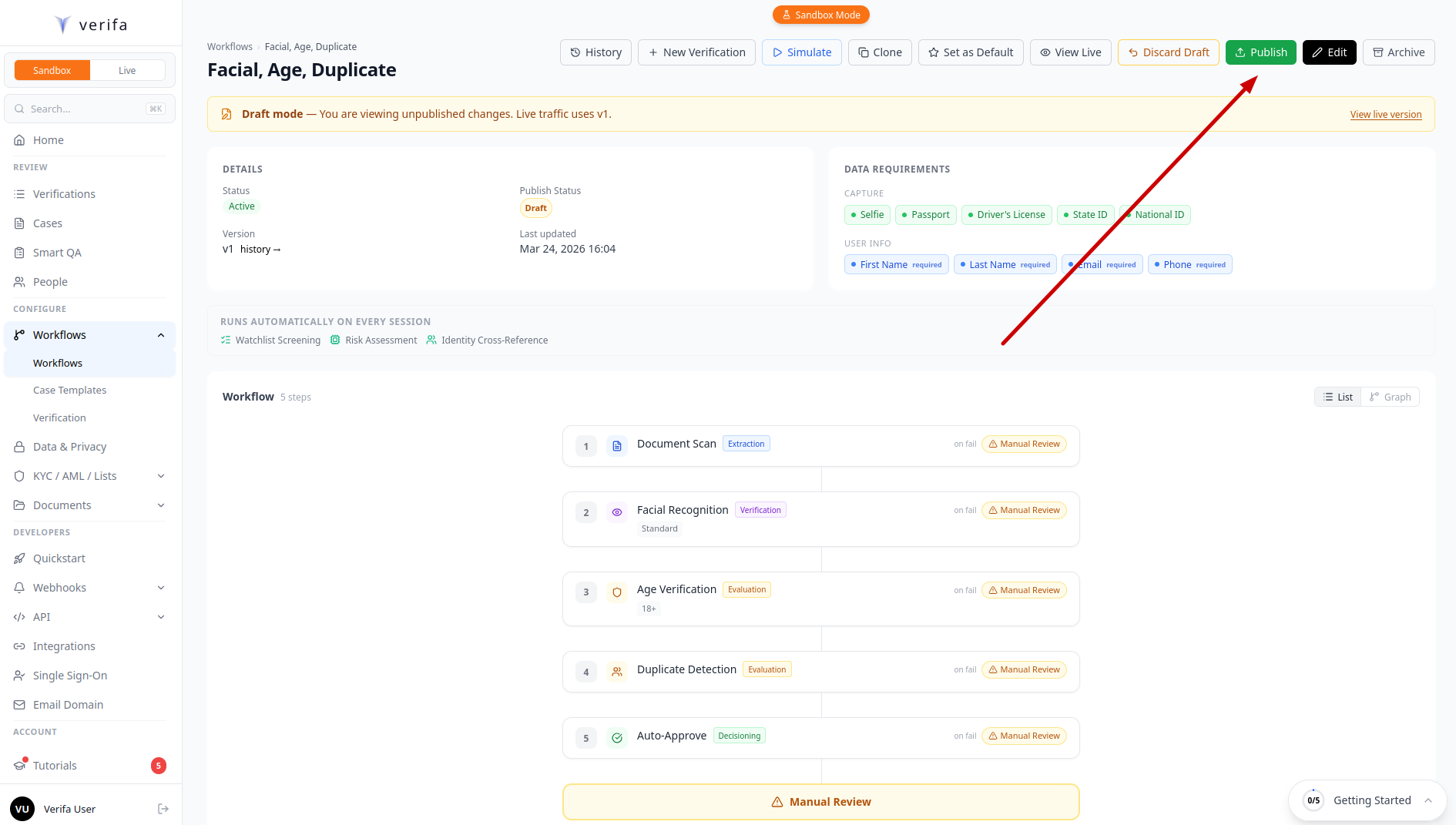Open the History panel

pos(595,52)
